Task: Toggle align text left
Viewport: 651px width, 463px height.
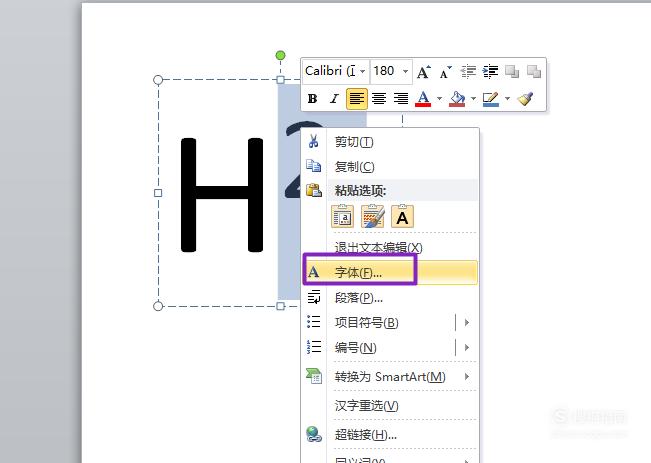Action: point(357,99)
